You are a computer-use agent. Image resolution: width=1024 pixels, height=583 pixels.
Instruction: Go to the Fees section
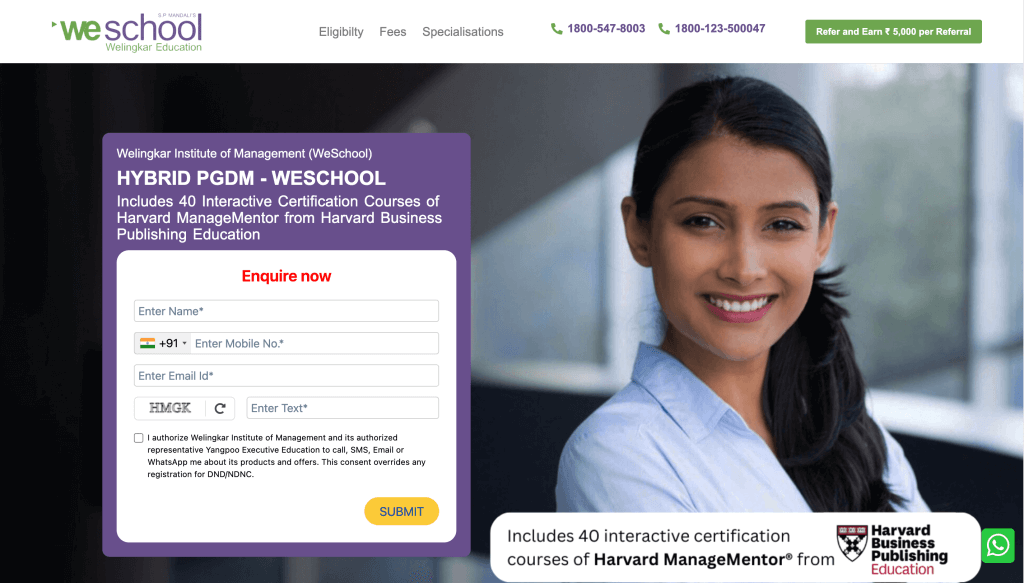pyautogui.click(x=392, y=32)
